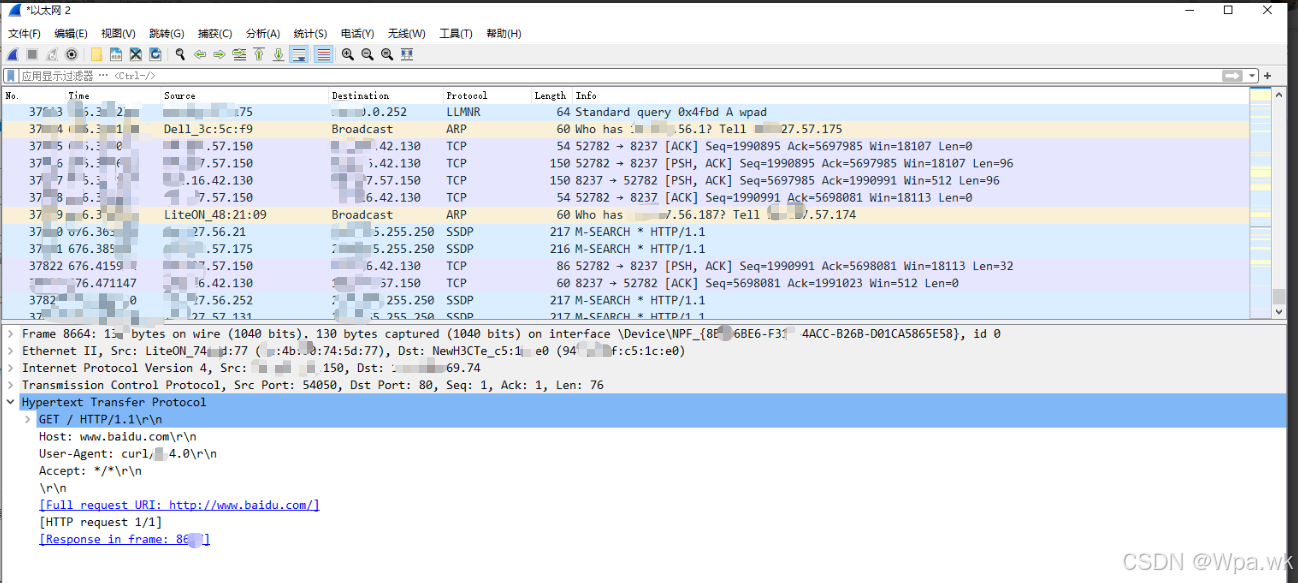Select the LLMNR Standard query wpad packet

625,112
